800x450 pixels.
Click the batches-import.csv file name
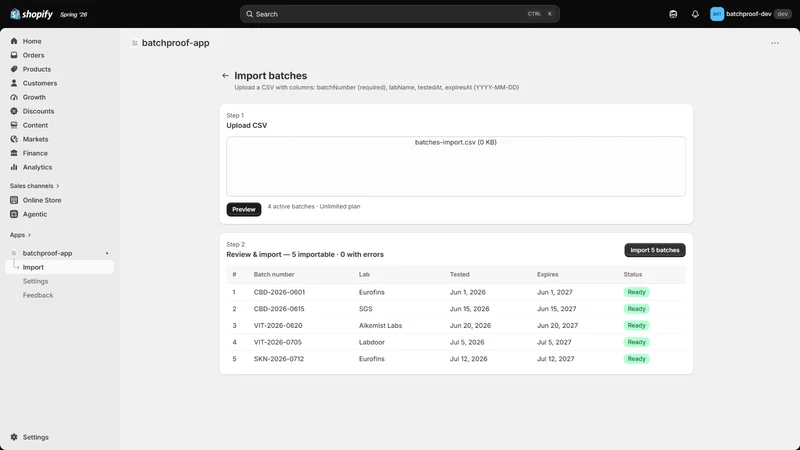tap(455, 142)
